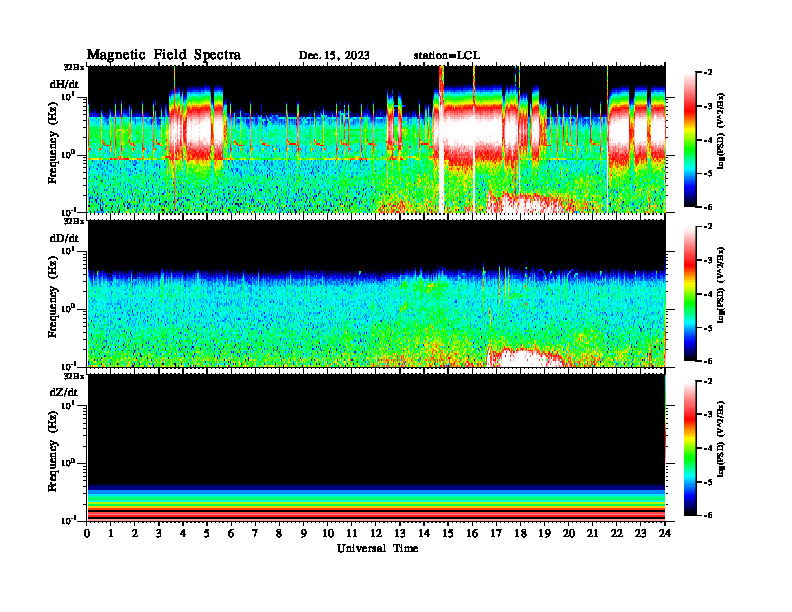Click inside the dZ/dt spectrogram plot
The height and width of the screenshot is (612, 792).
pos(376,447)
